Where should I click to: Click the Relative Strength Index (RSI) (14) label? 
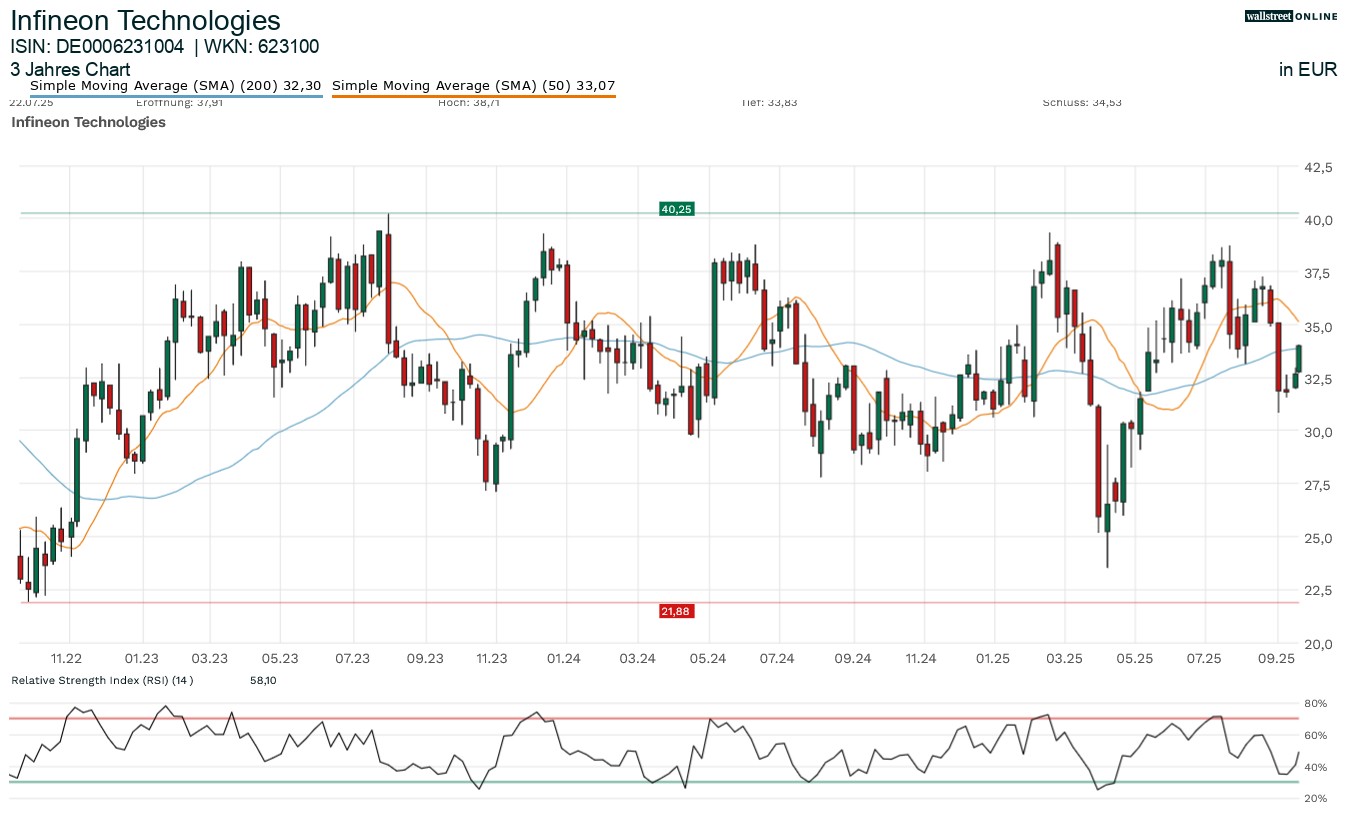tap(102, 680)
